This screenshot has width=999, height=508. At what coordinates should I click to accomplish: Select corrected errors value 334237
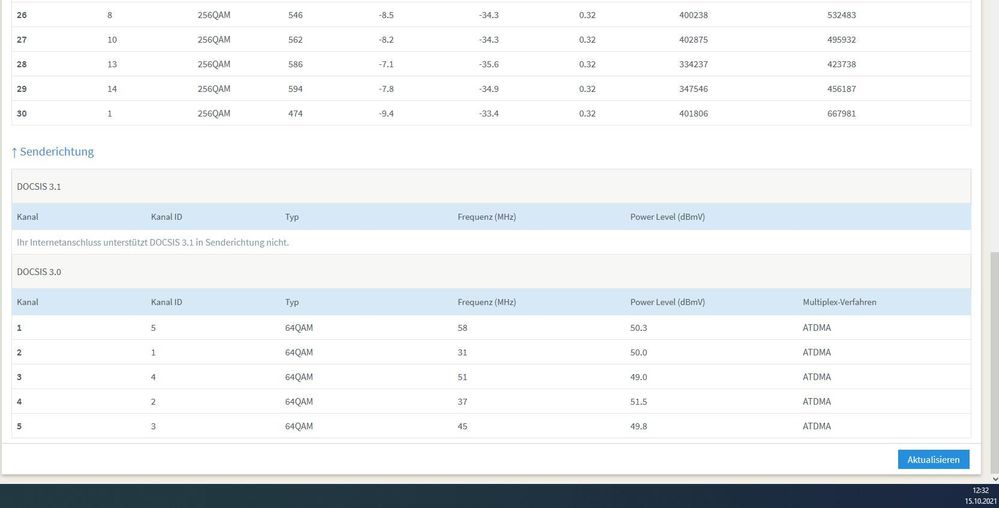pos(693,64)
